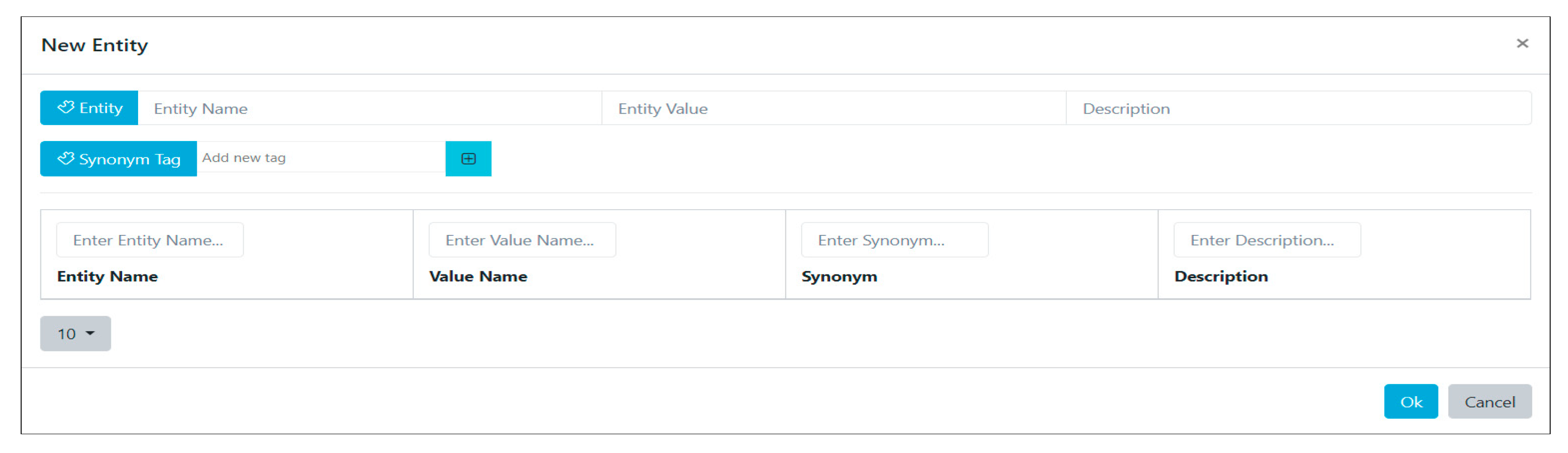Image resolution: width=1568 pixels, height=453 pixels.
Task: Click the Enter Description filter box
Action: point(1267,241)
